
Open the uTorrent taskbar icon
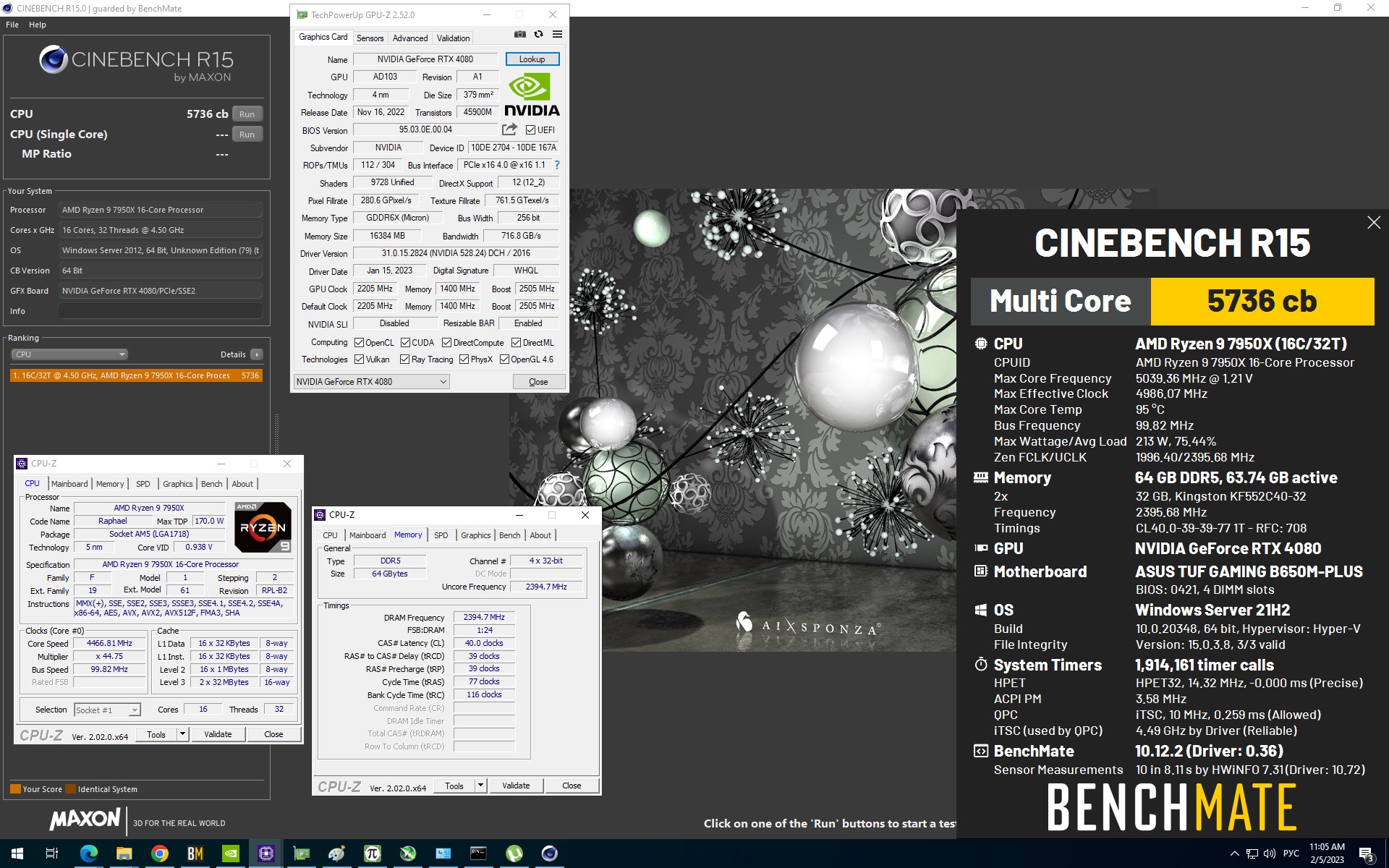(514, 854)
